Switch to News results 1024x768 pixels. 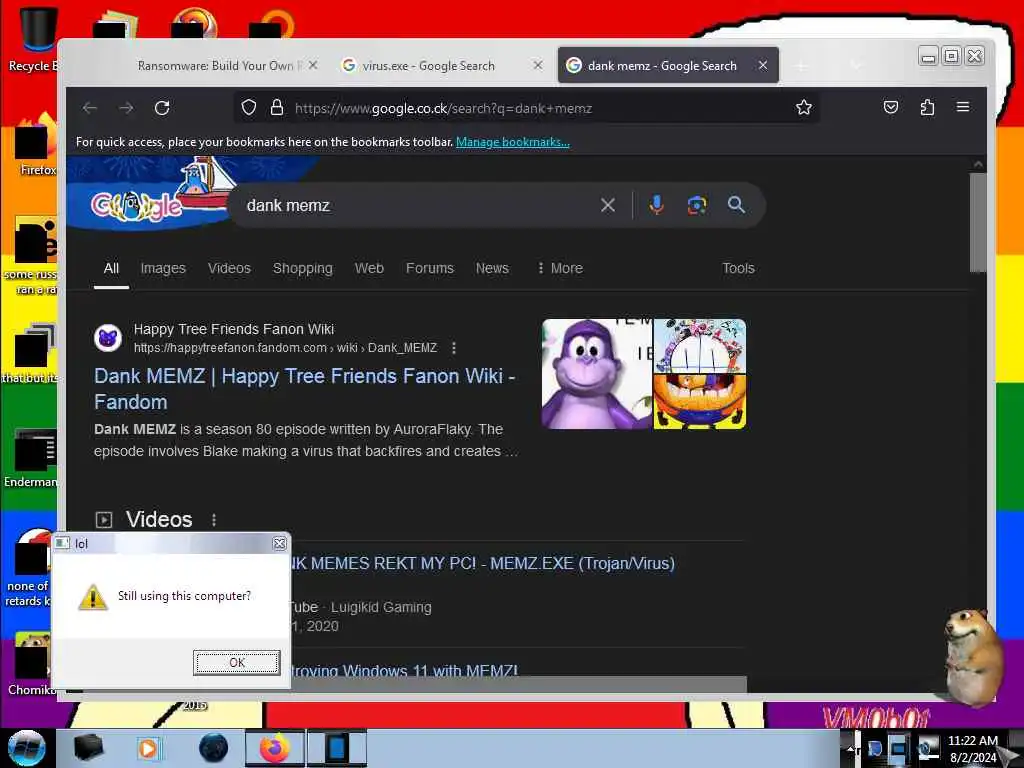[x=492, y=268]
